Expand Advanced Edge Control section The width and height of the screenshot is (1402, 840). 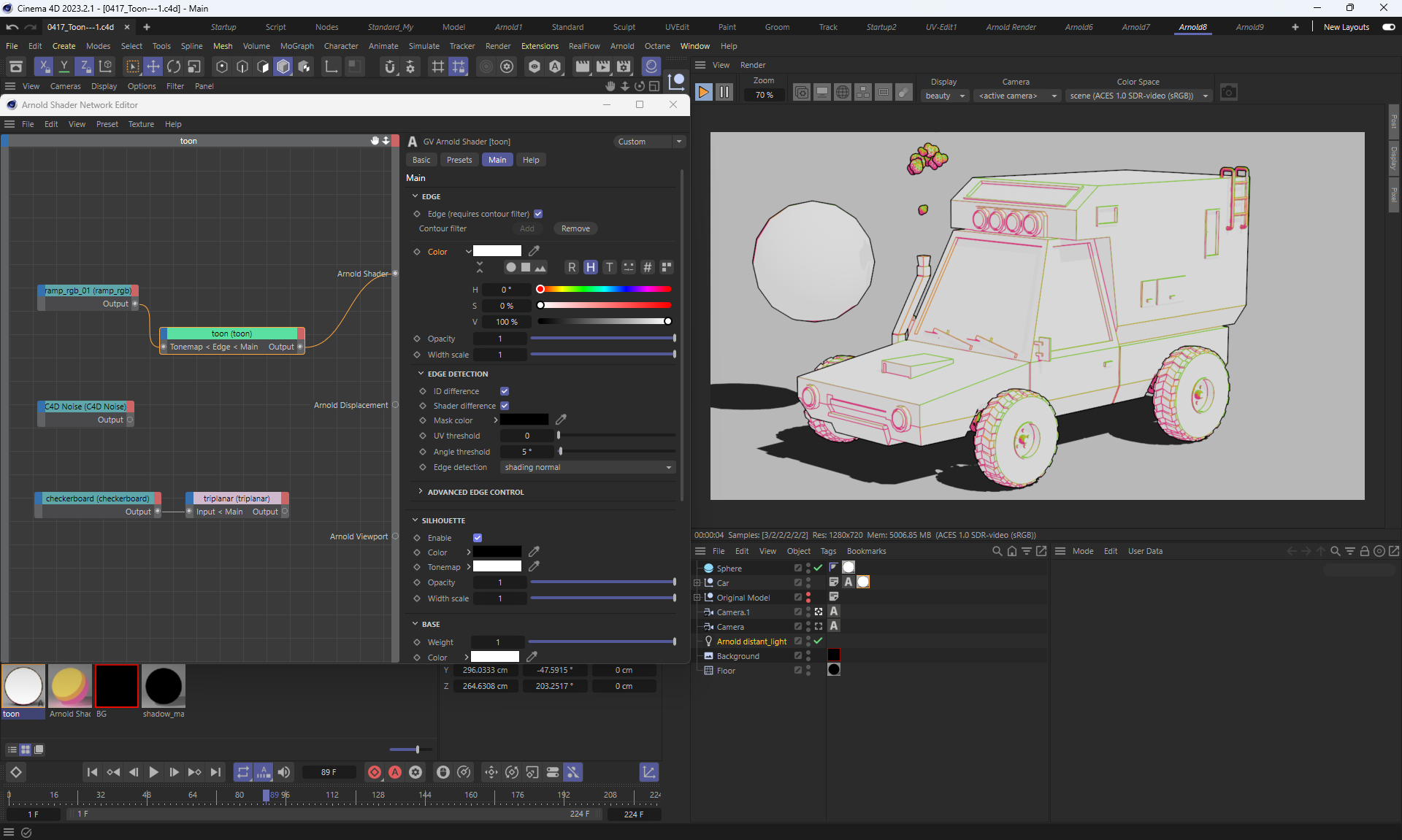click(x=475, y=492)
